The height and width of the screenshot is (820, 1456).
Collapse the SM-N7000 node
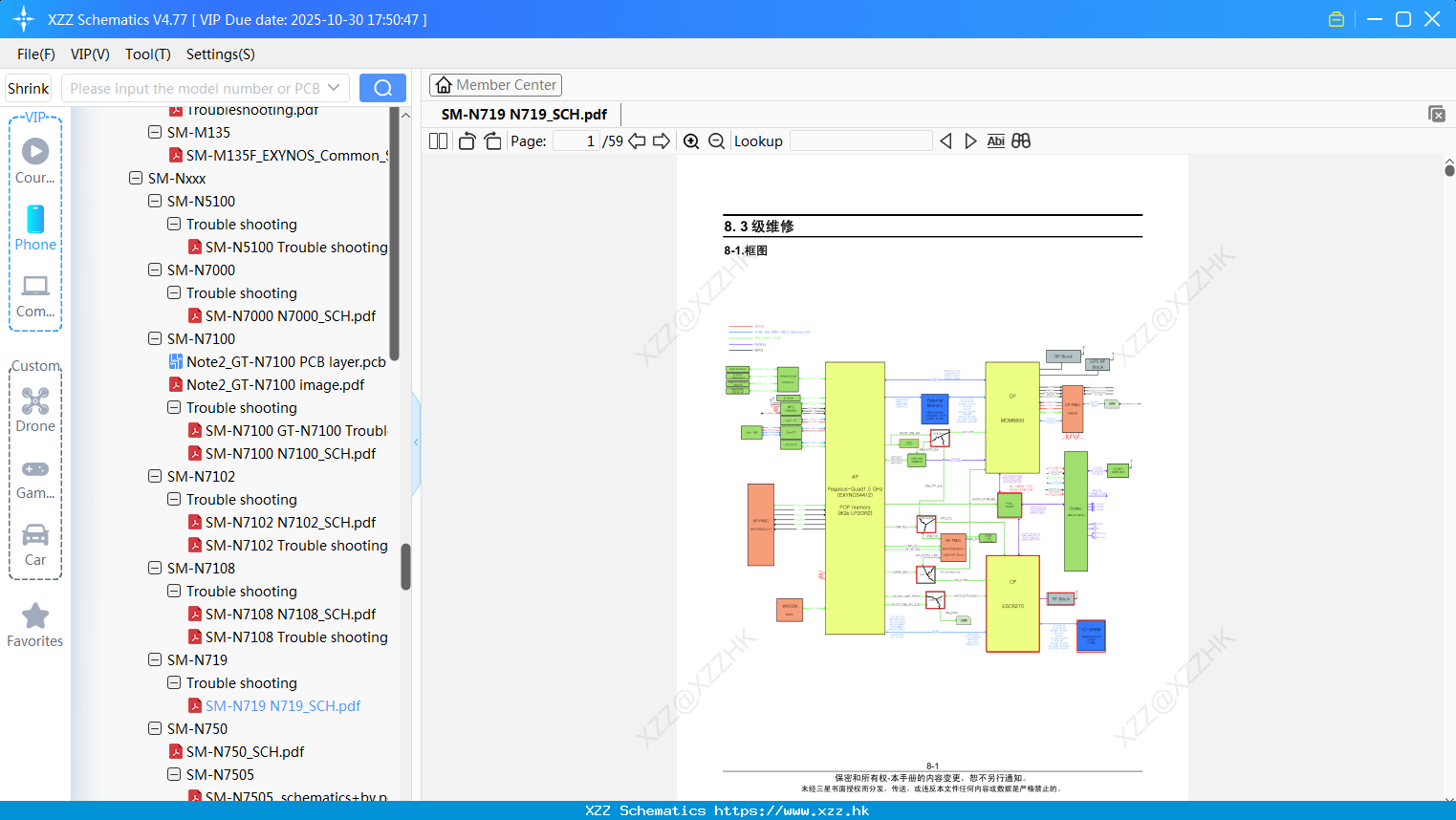tap(155, 270)
